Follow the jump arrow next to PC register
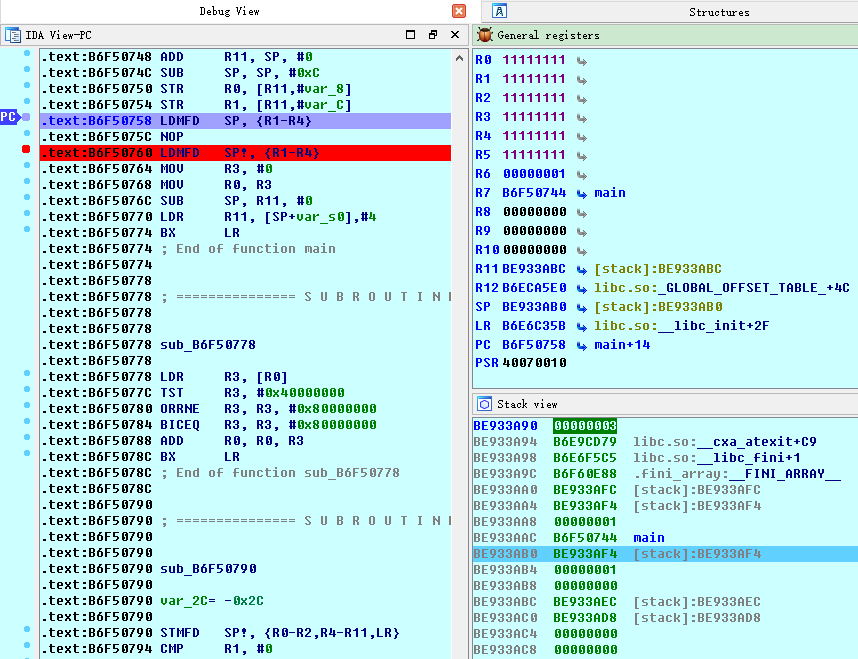 pos(582,346)
